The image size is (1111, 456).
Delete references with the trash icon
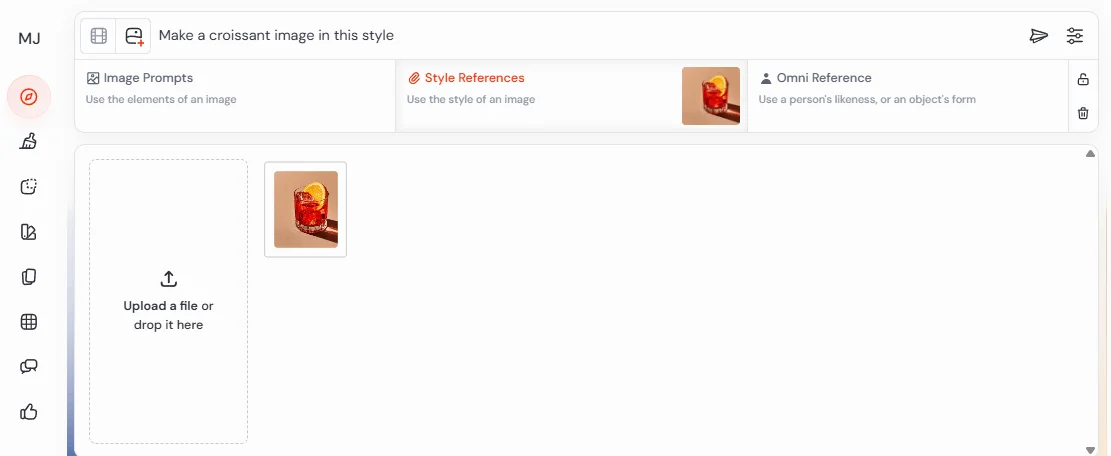1083,113
